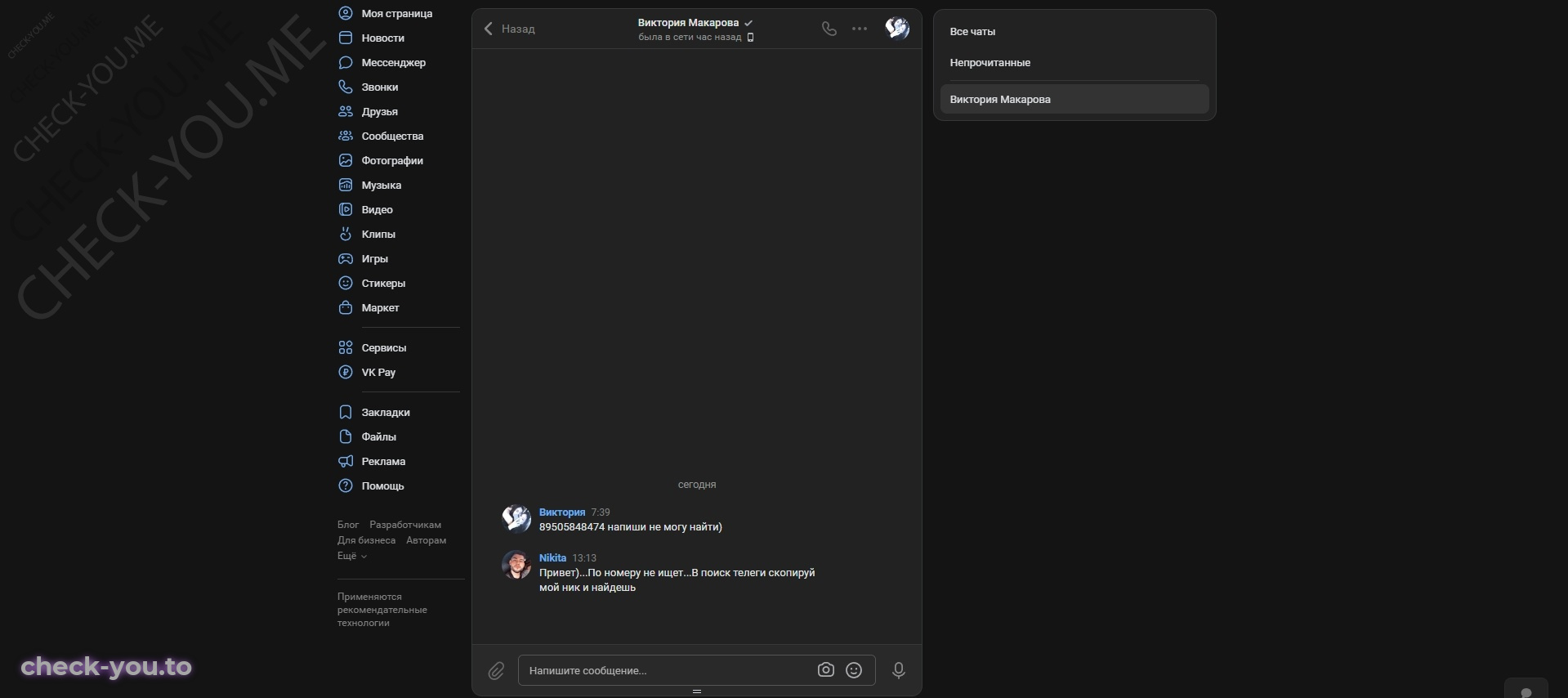Start a call with the chat header phone icon
The width and height of the screenshot is (1568, 698).
pos(829,29)
